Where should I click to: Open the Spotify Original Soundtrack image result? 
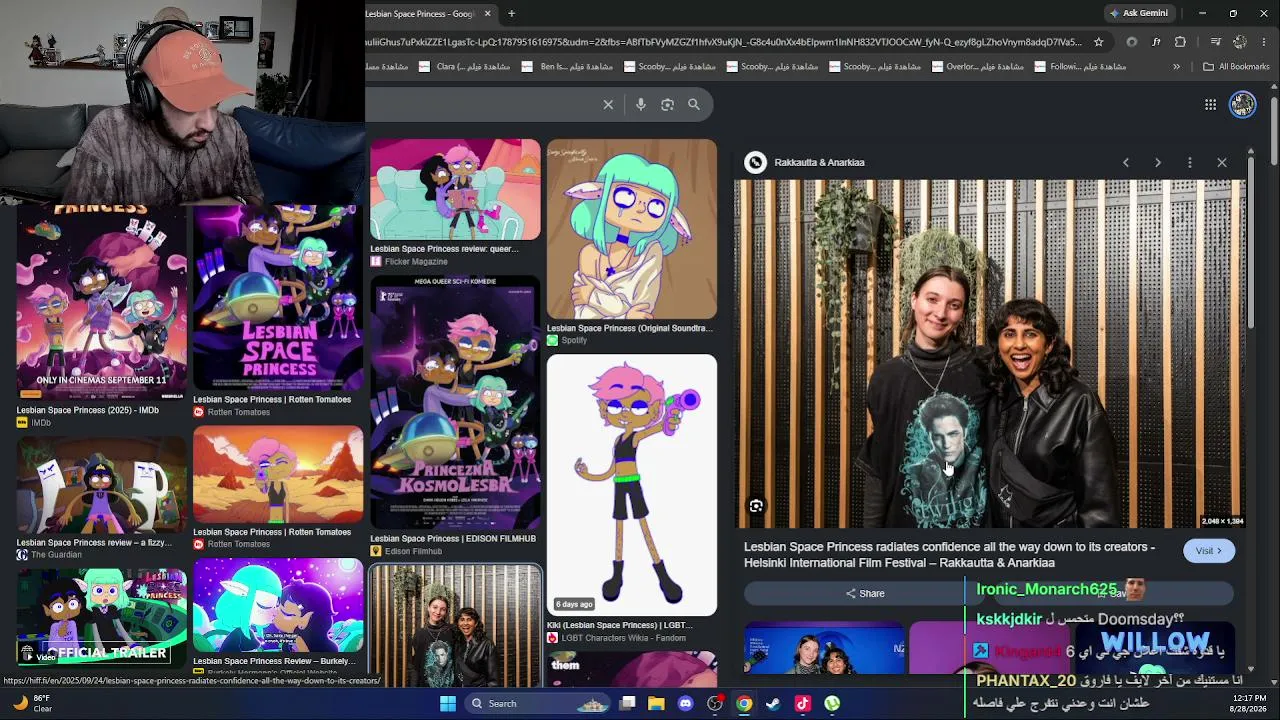point(632,229)
